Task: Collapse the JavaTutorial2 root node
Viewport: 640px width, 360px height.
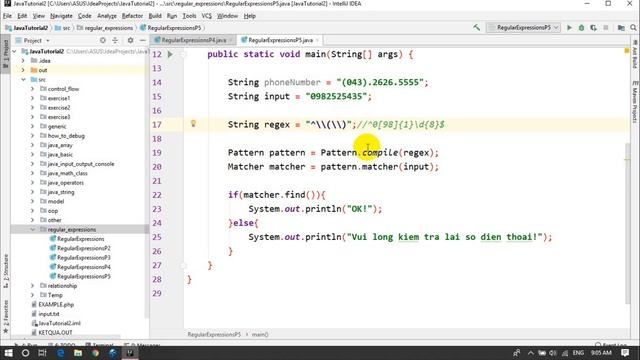Action: tap(15, 51)
